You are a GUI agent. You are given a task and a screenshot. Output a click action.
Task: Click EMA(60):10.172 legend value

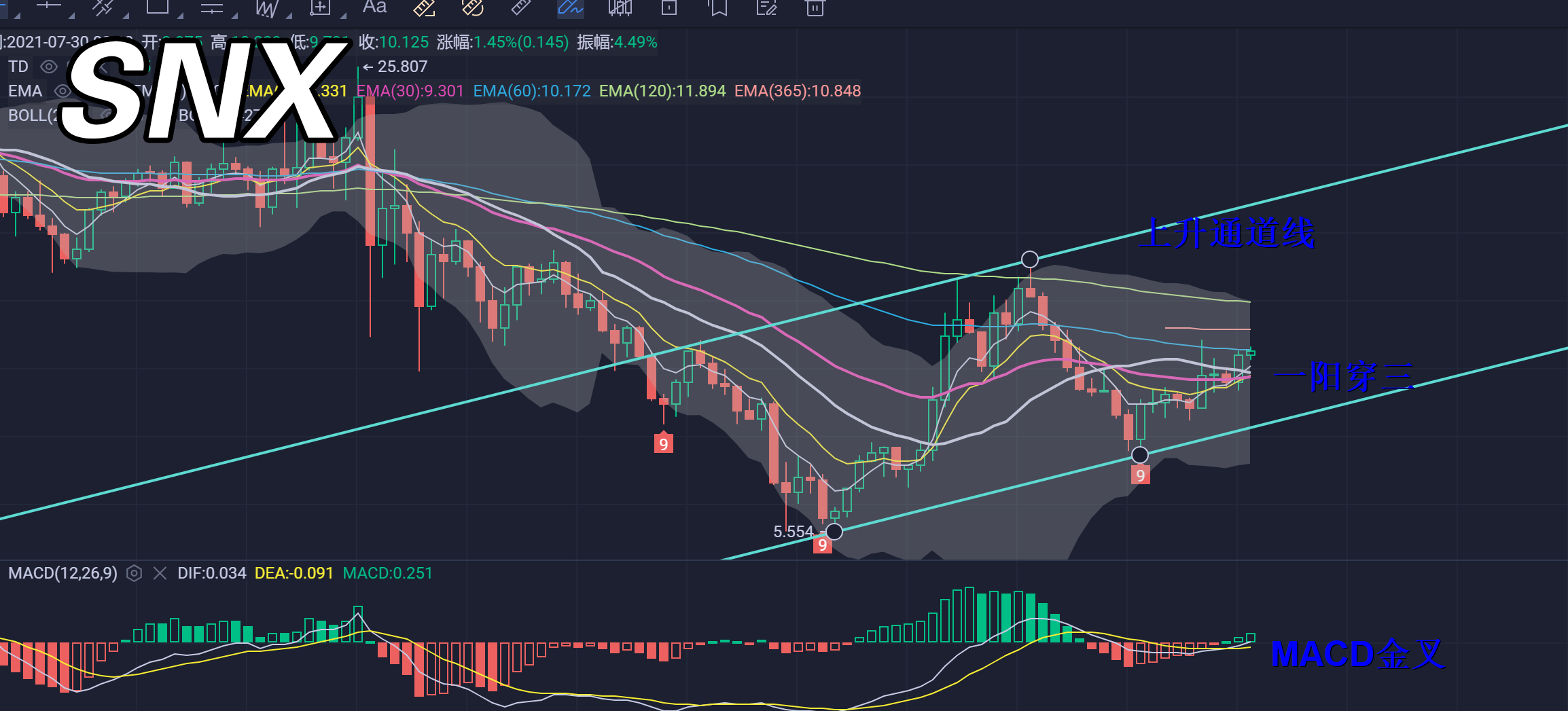pyautogui.click(x=532, y=91)
